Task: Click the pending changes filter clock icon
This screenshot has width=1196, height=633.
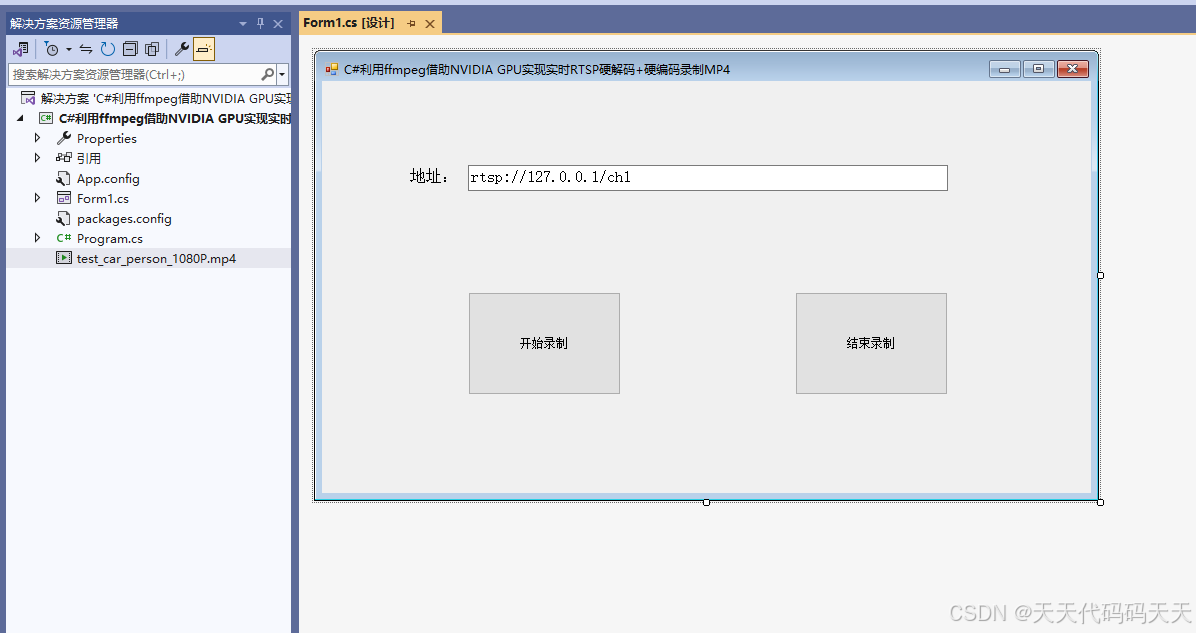Action: (51, 50)
